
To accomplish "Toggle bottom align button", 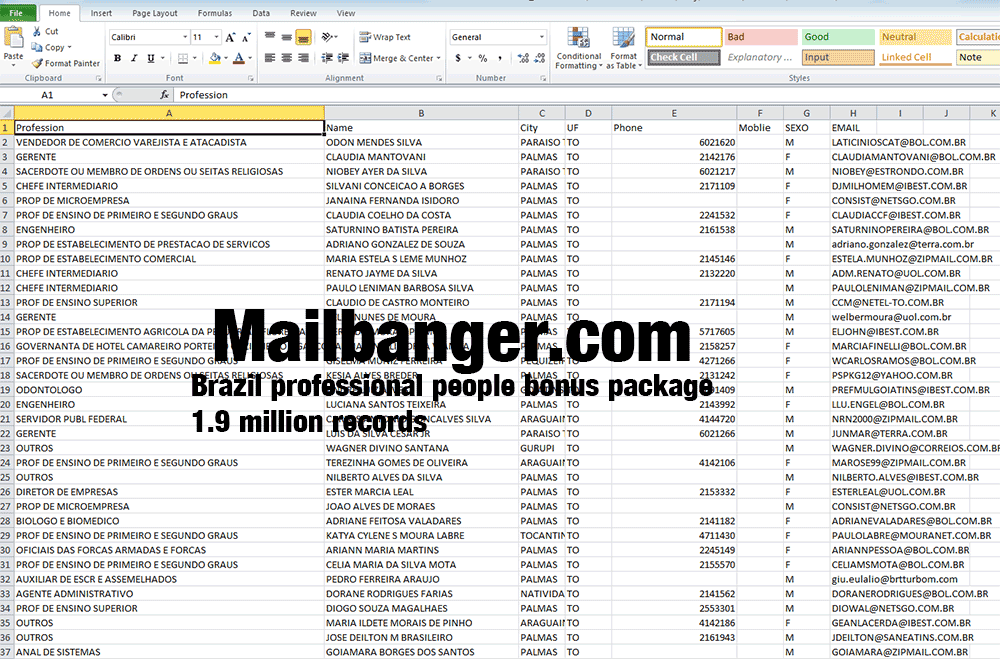I will pos(304,37).
